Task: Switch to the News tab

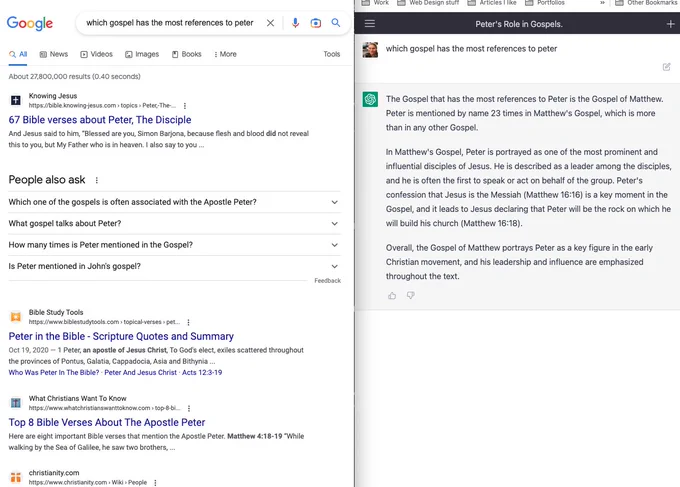Action: coord(54,54)
